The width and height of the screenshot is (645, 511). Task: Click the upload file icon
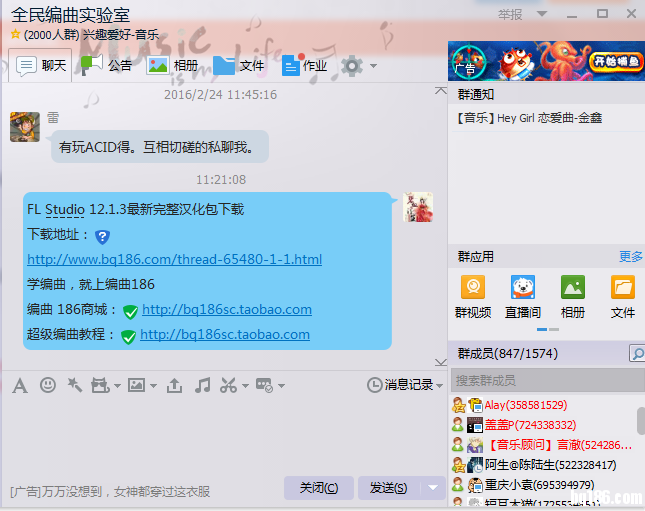tap(174, 386)
